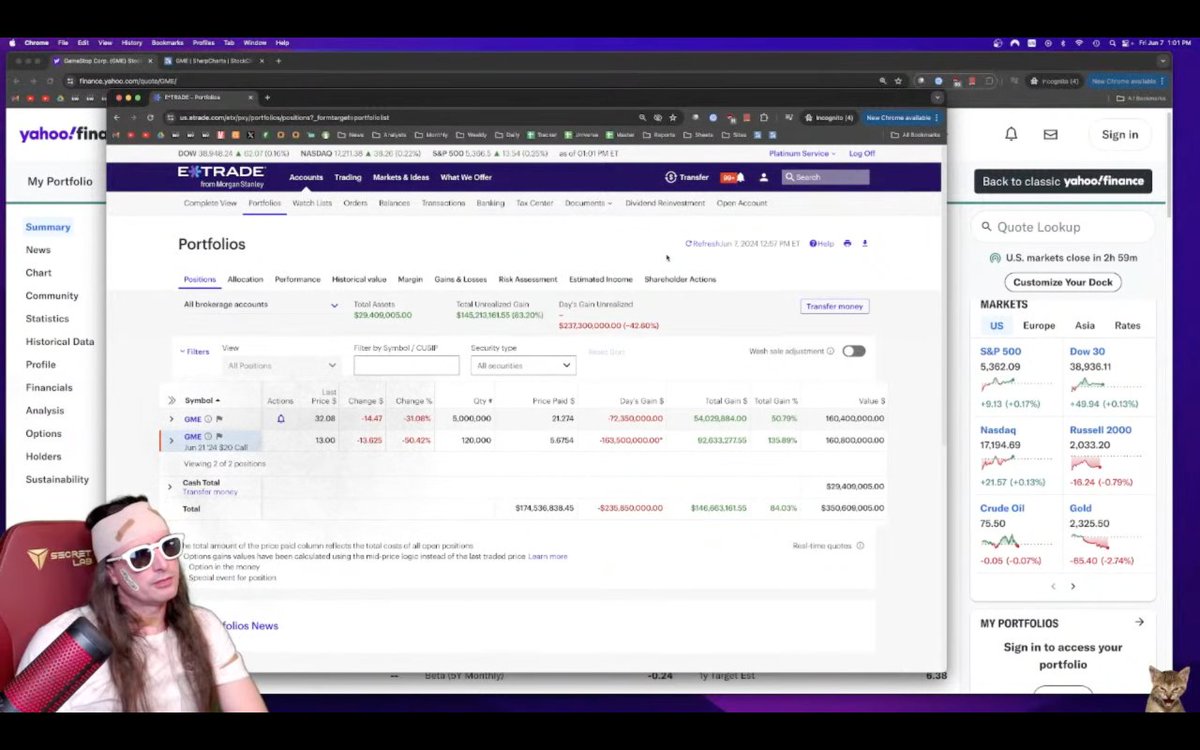Open the E*TRADE Transfer icon in header
The height and width of the screenshot is (750, 1200).
[671, 177]
